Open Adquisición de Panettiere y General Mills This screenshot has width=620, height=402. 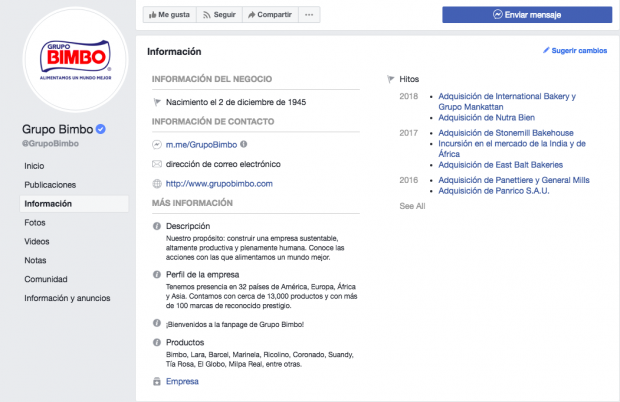pyautogui.click(x=514, y=180)
